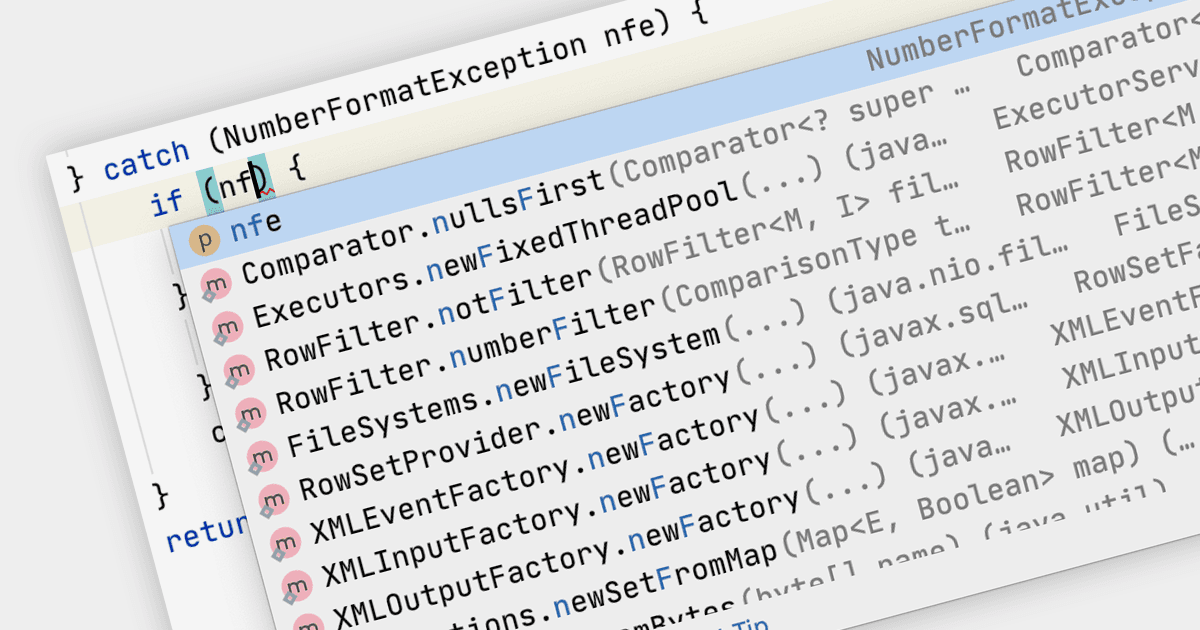Click the method icon beside XMLOutputFactory.newFactory

306,622
